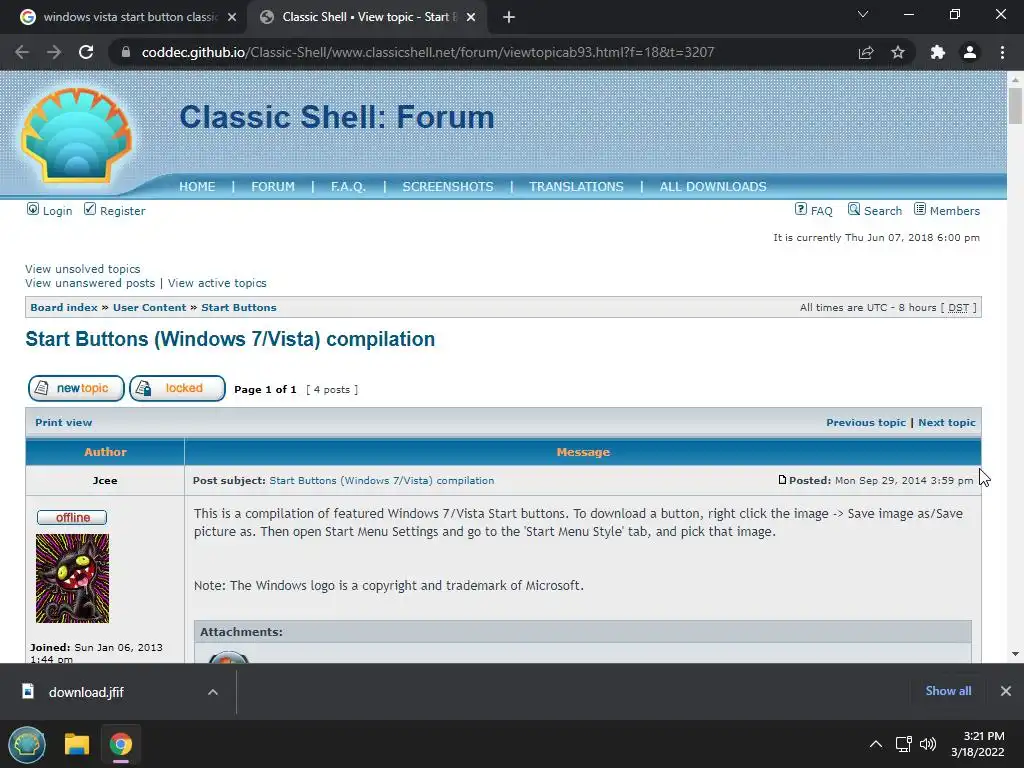Image resolution: width=1024 pixels, height=768 pixels.
Task: Open SCREENSHOTS in site navigation
Action: coord(448,187)
